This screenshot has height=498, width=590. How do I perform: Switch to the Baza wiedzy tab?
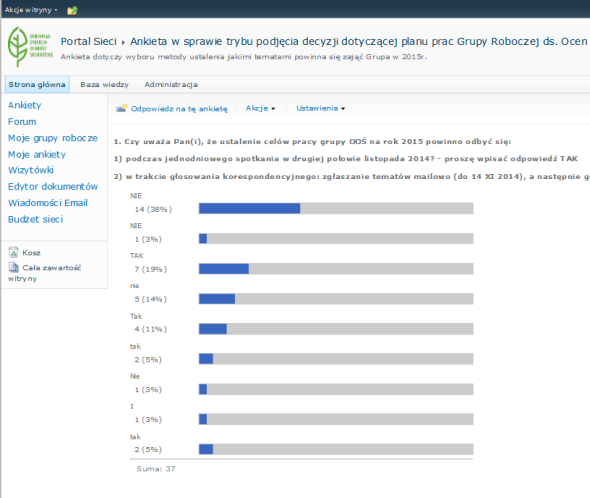pyautogui.click(x=104, y=84)
